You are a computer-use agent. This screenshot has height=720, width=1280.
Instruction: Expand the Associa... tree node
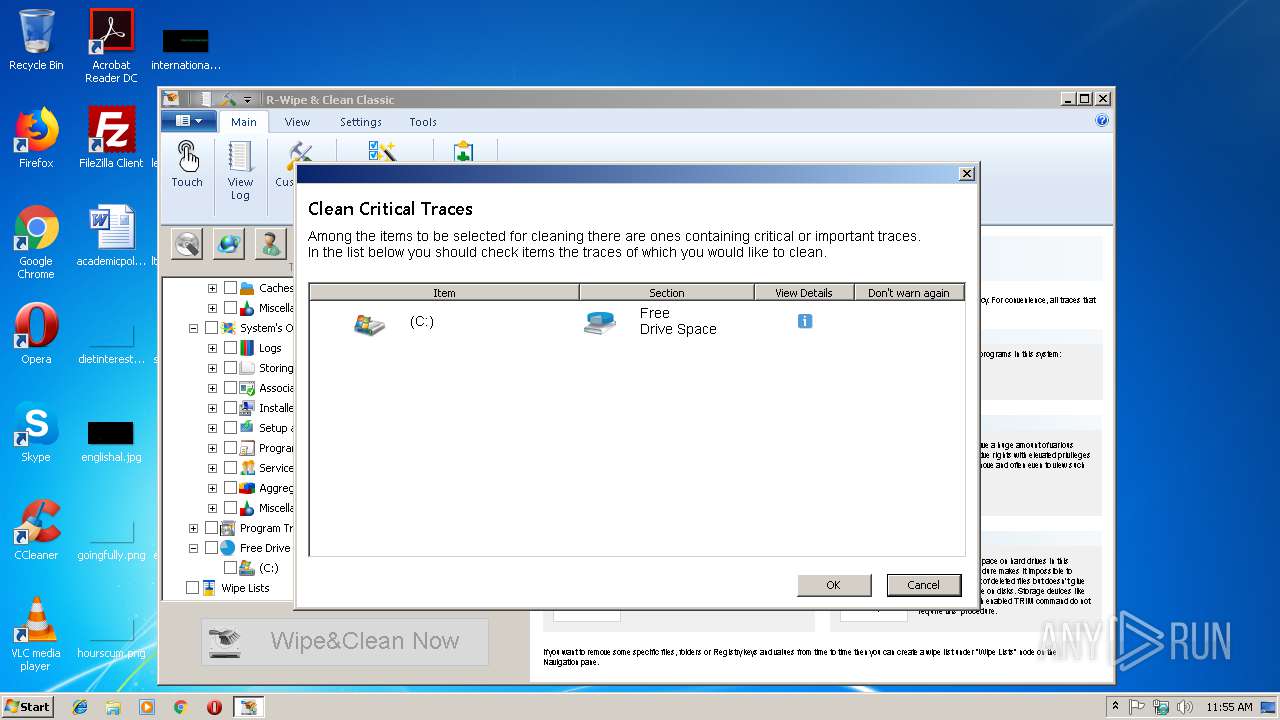click(x=212, y=388)
